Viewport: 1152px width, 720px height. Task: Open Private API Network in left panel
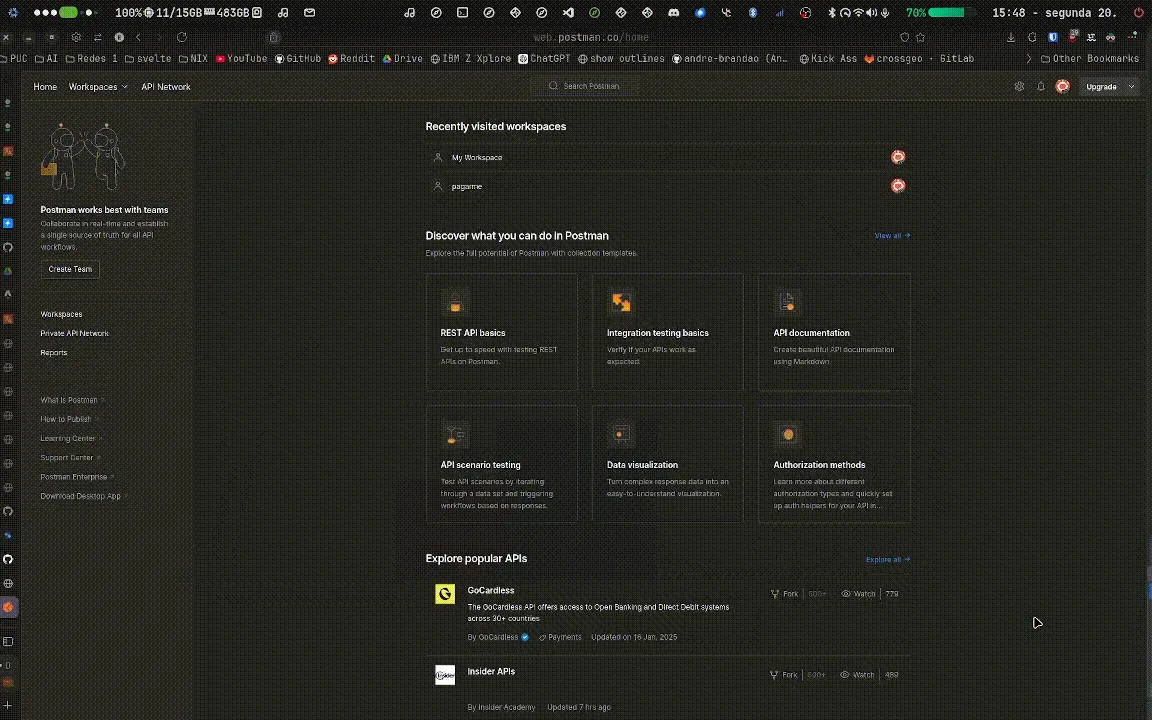pos(74,333)
